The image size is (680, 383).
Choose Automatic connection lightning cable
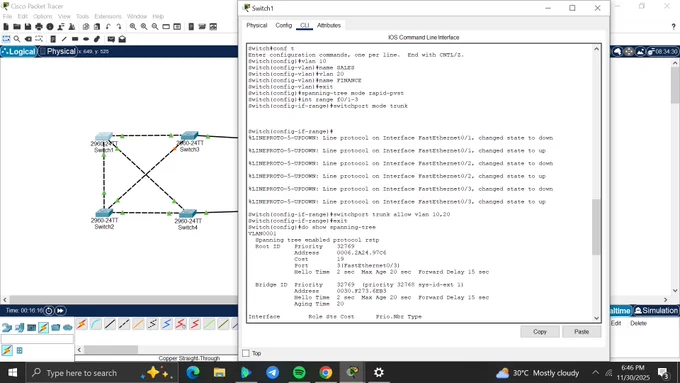tap(82, 324)
